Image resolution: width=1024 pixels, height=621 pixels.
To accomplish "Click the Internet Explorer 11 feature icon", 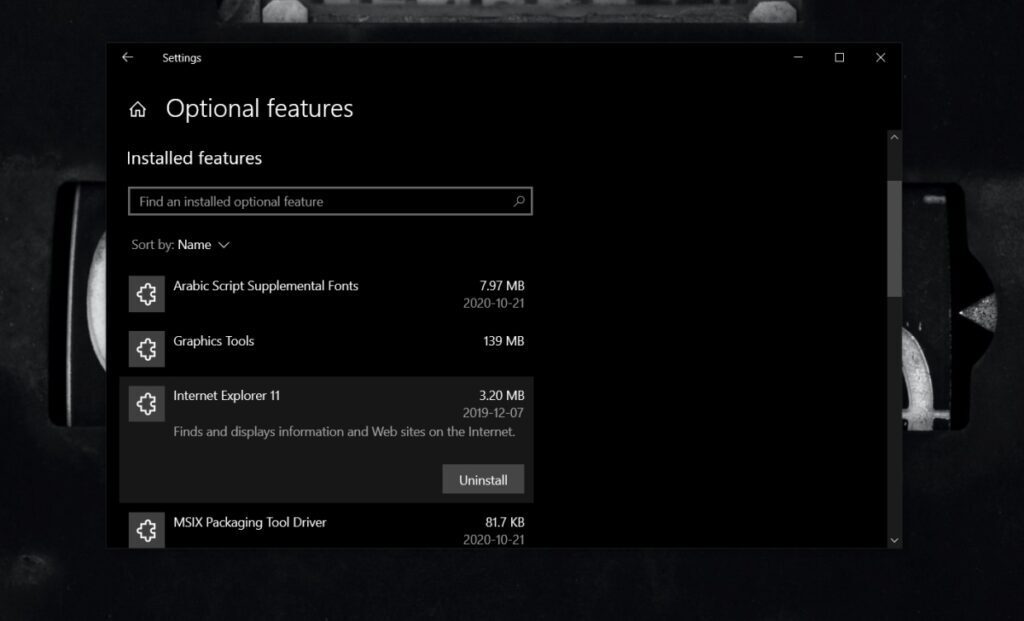I will 146,403.
